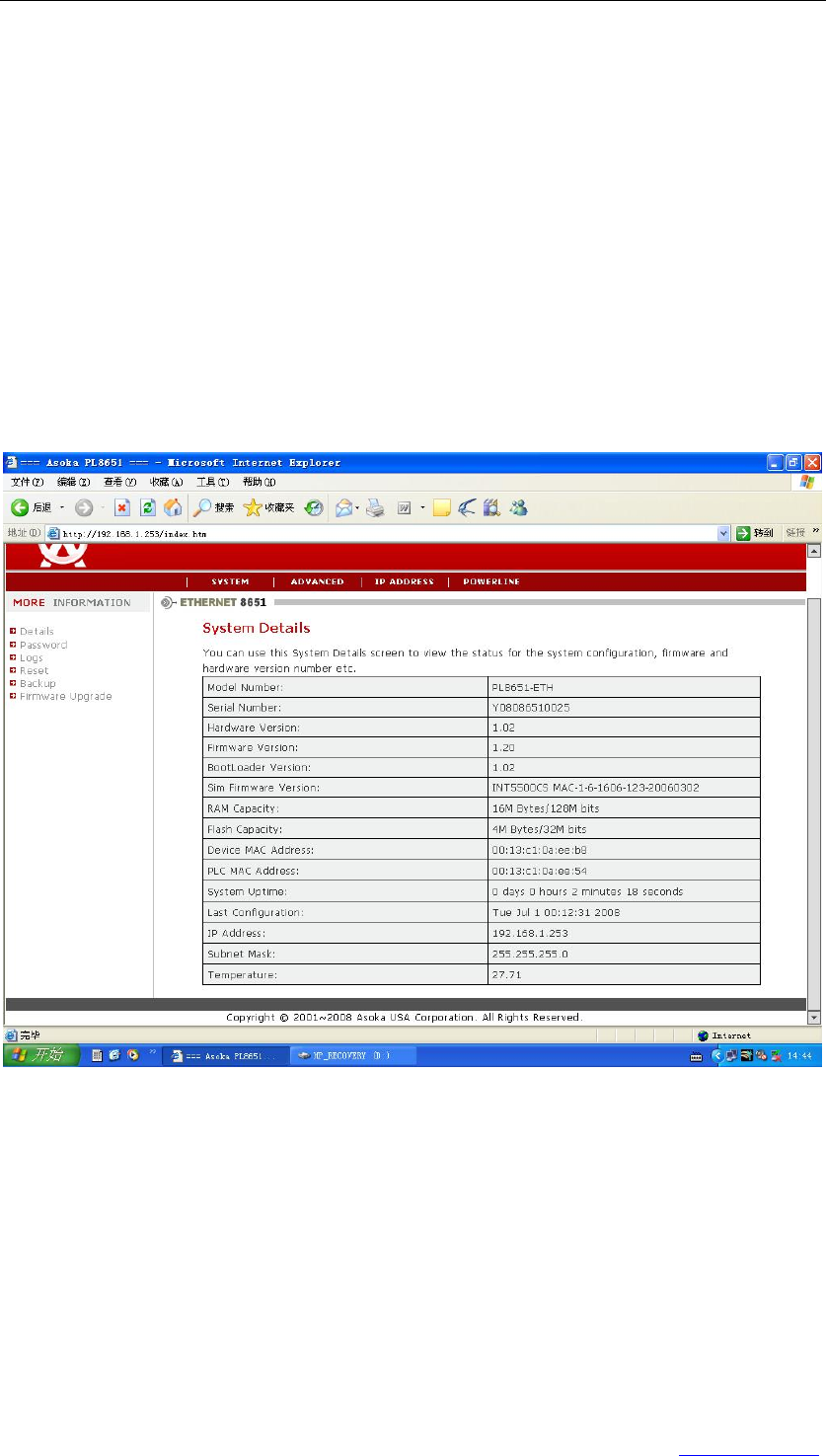Select the Sim Firmware Version INT5500CS value
Viewport: 826px width, 1456px height.
tap(595, 787)
